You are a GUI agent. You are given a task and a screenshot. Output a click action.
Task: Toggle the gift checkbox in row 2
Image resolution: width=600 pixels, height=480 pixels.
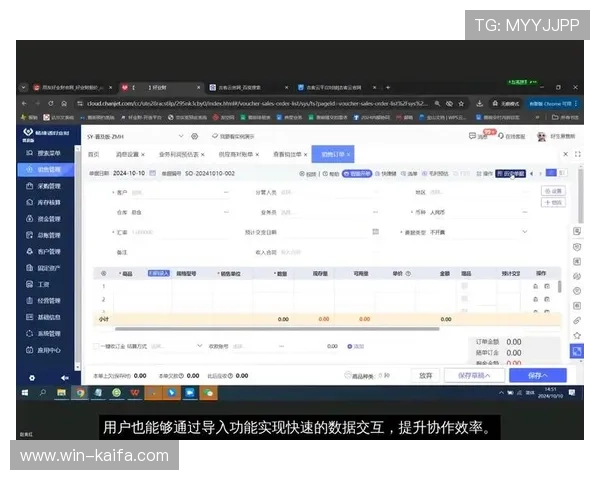pyautogui.click(x=465, y=299)
